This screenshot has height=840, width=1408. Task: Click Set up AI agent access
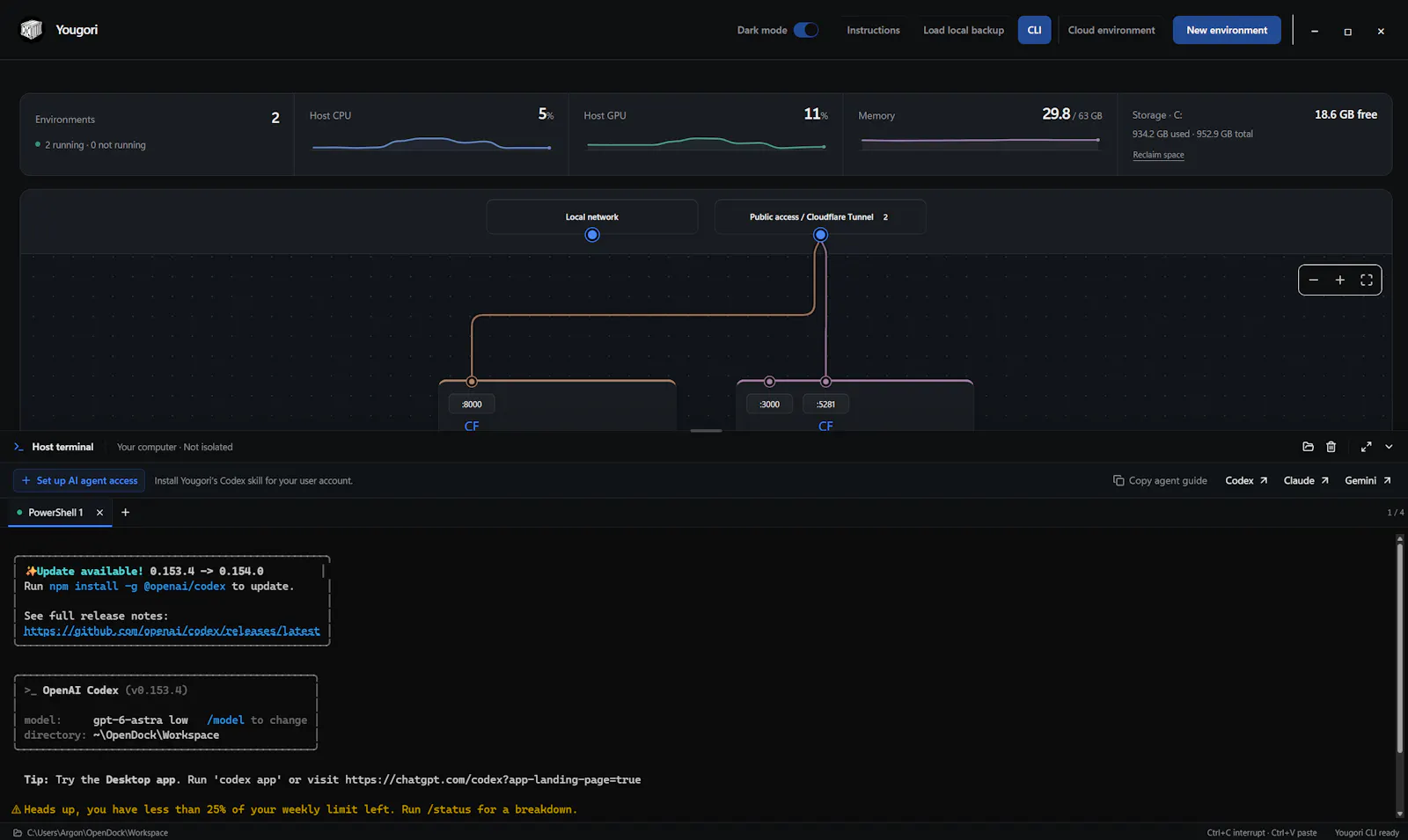tap(79, 480)
